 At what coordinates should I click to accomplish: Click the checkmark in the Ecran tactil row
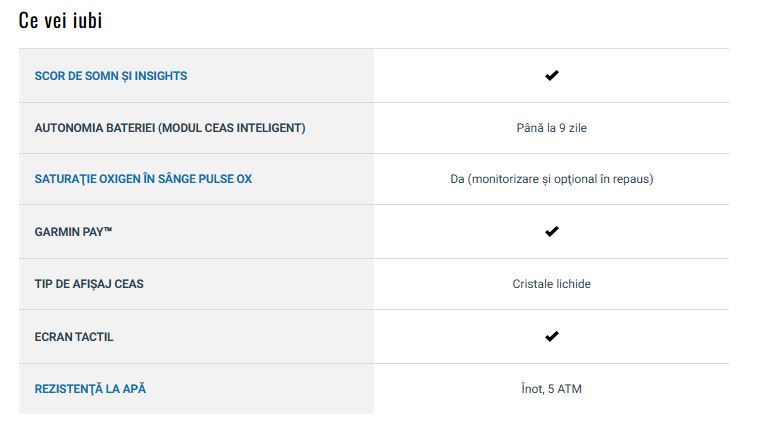point(552,336)
